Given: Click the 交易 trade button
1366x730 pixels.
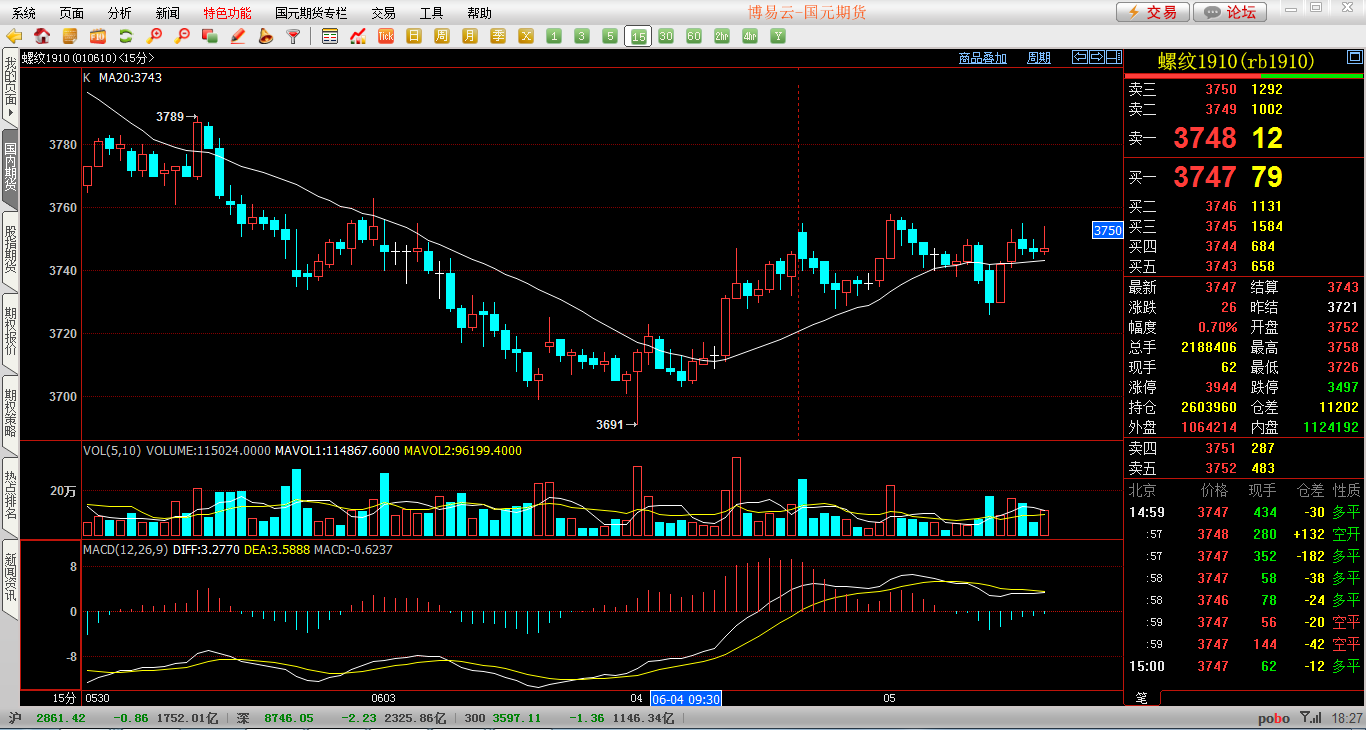Looking at the screenshot, I should pyautogui.click(x=1152, y=12).
